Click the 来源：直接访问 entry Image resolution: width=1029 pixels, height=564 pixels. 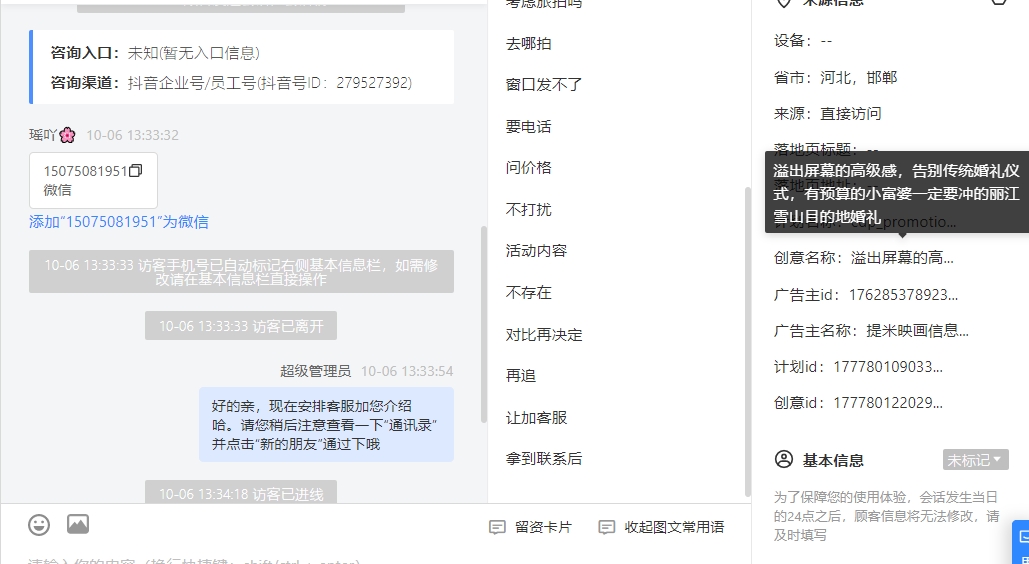coord(828,114)
